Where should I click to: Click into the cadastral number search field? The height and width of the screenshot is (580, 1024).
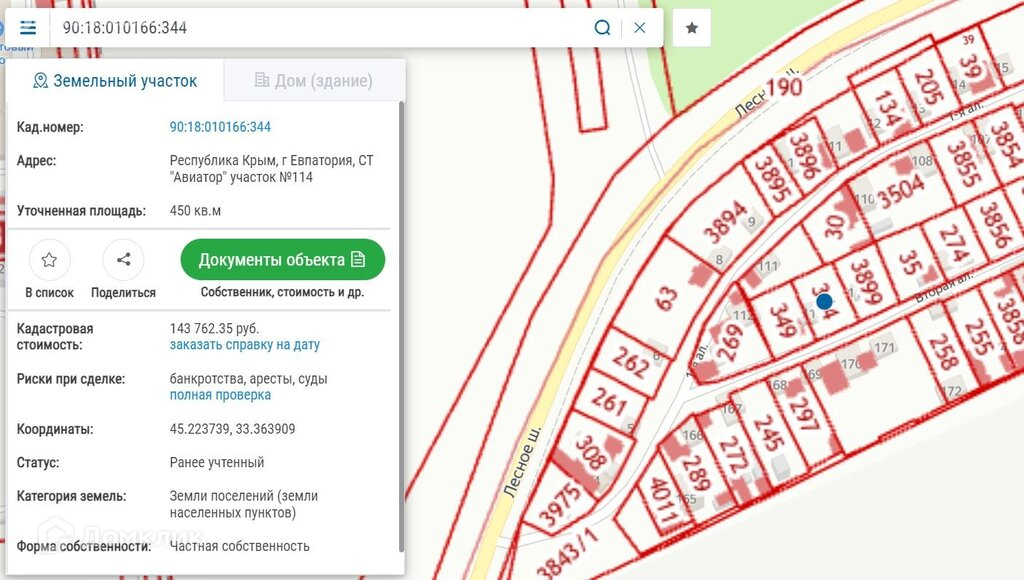(320, 28)
